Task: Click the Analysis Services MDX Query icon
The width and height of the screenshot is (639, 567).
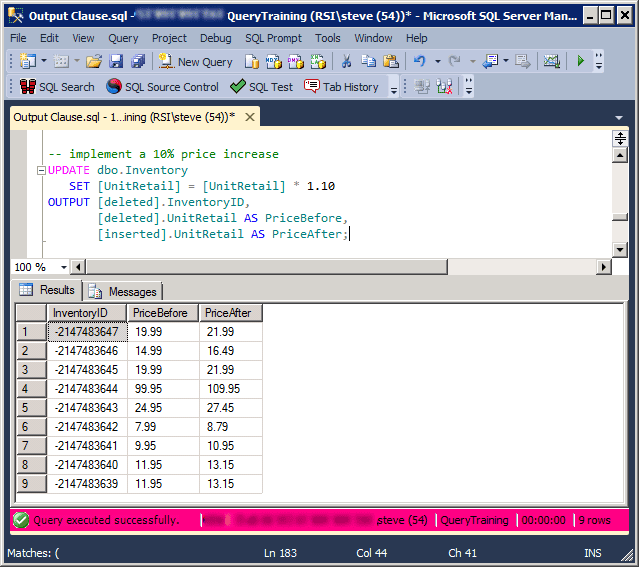Action: pos(273,62)
